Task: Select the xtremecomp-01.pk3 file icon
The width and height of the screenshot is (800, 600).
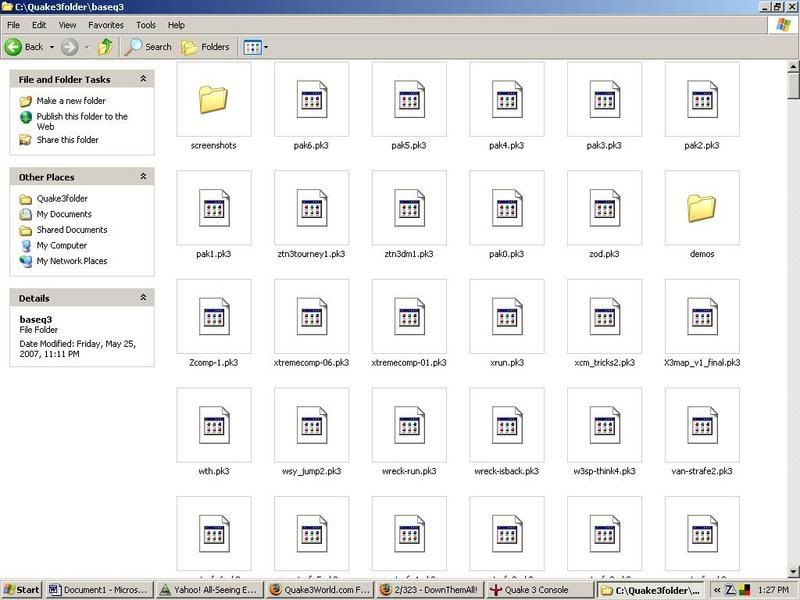Action: pyautogui.click(x=409, y=317)
